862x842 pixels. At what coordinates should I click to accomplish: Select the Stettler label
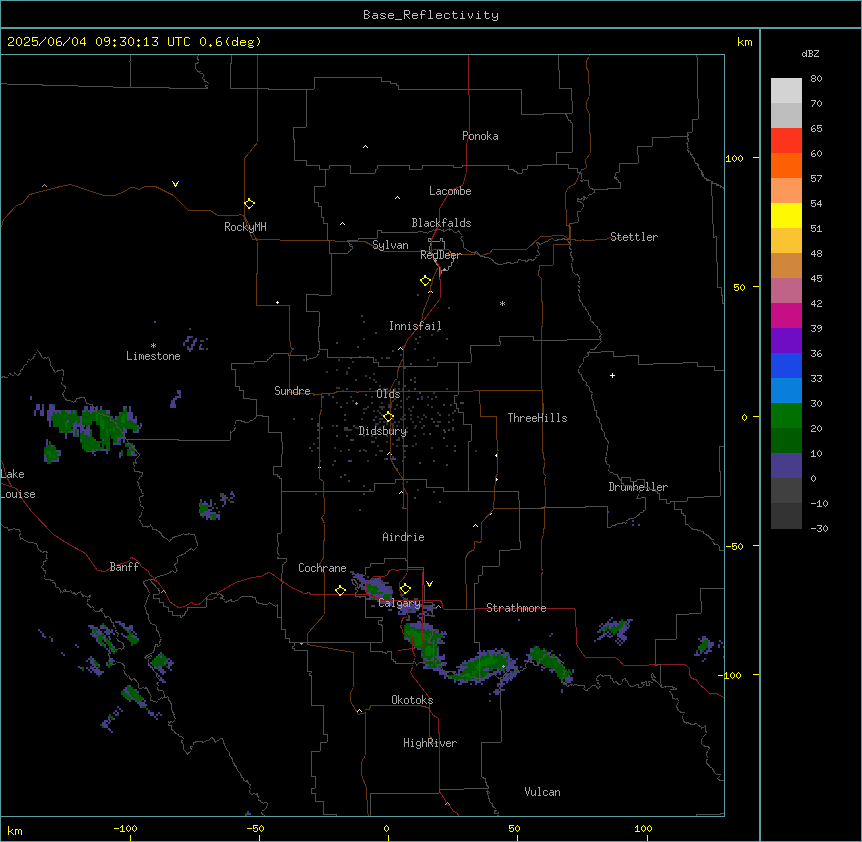point(634,237)
